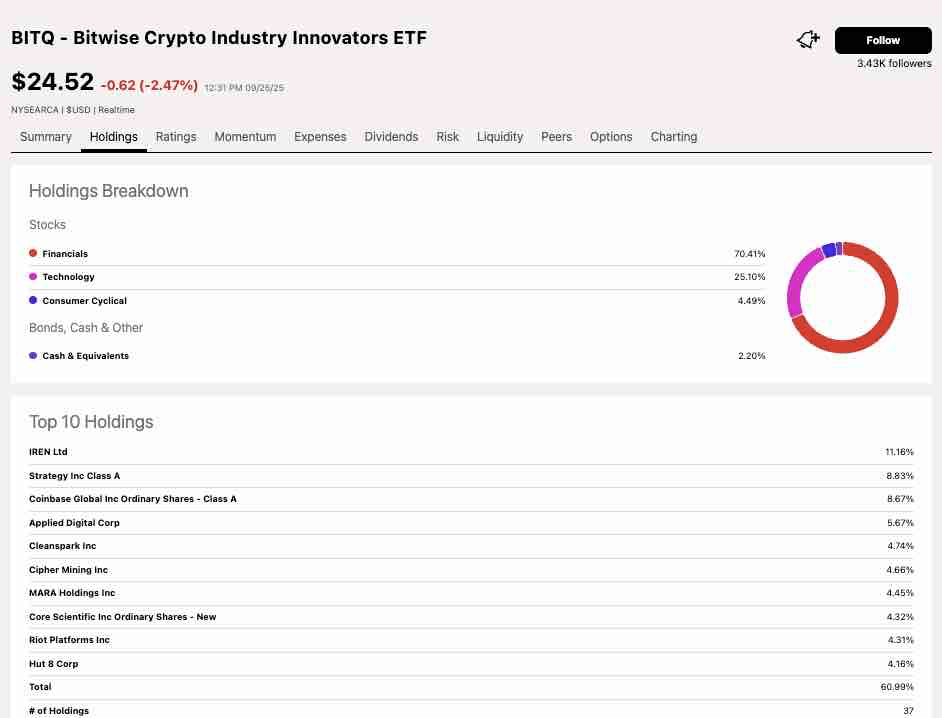Open the IREN Ltd holding

(x=48, y=451)
